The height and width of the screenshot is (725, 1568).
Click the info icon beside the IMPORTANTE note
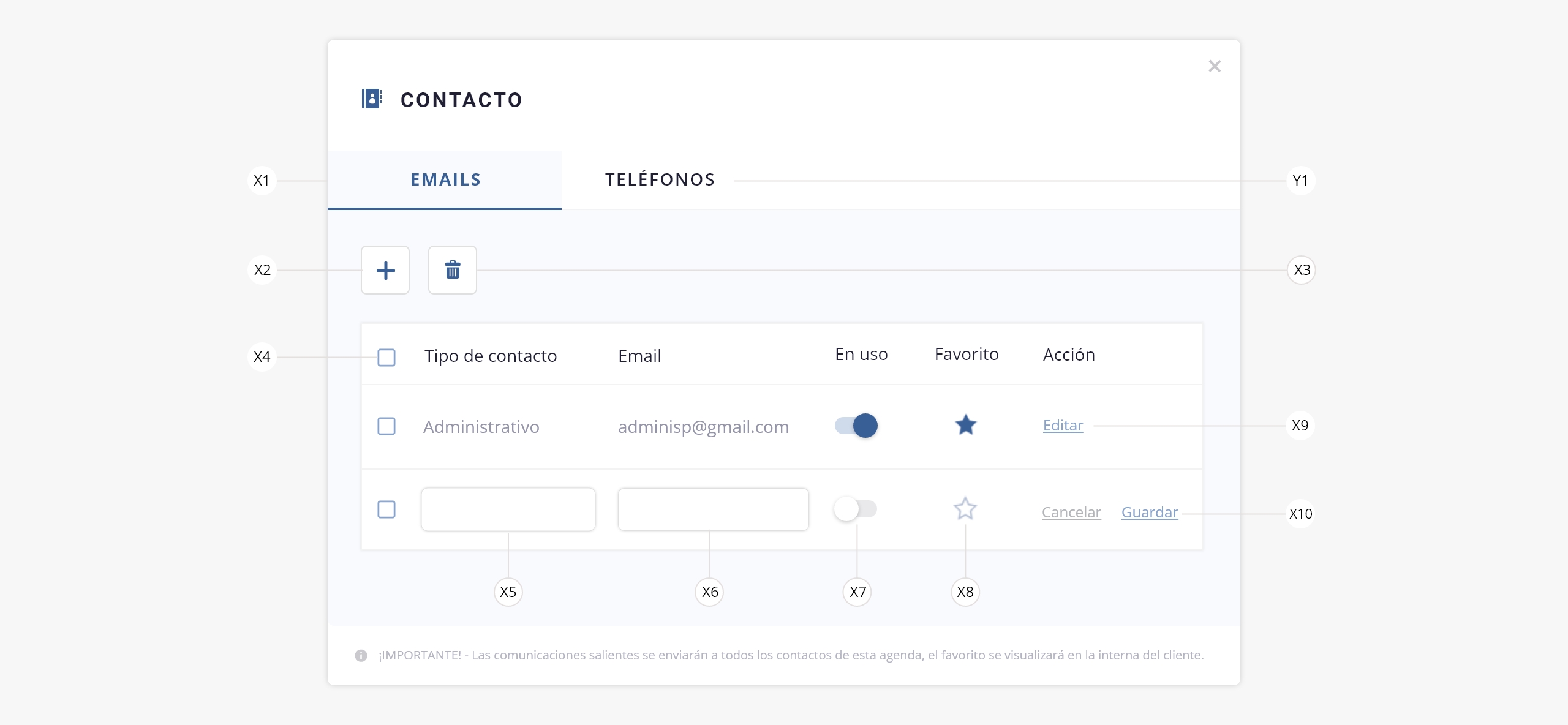click(x=361, y=656)
